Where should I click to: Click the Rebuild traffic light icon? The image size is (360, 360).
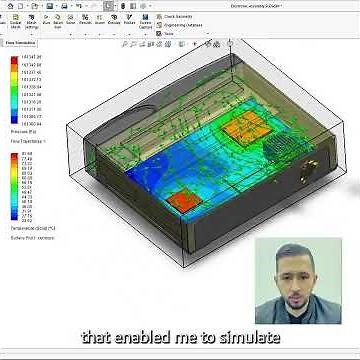click(x=123, y=6)
